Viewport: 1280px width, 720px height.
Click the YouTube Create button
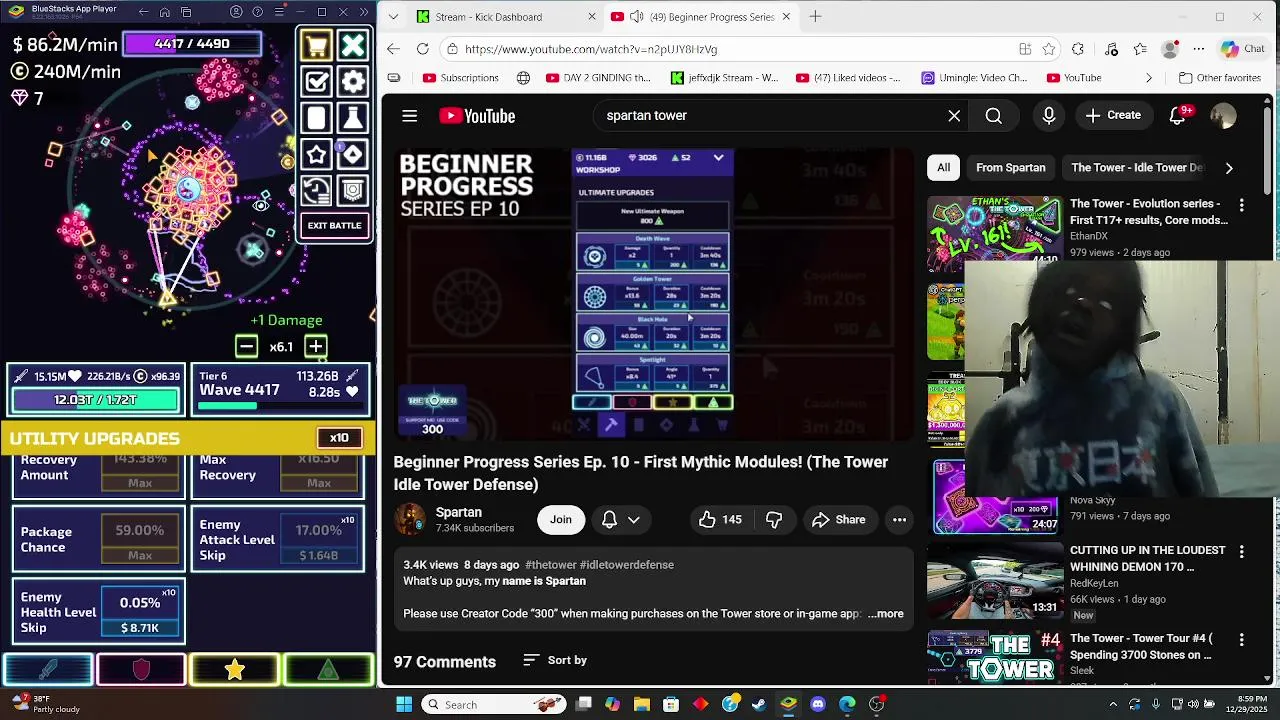(x=1113, y=116)
